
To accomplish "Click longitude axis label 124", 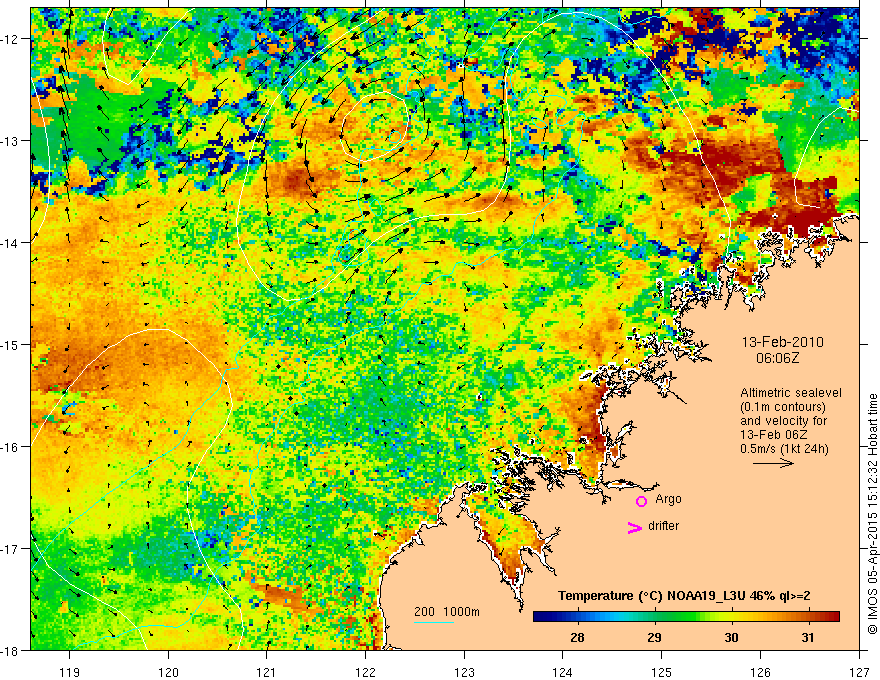I will click(x=562, y=672).
